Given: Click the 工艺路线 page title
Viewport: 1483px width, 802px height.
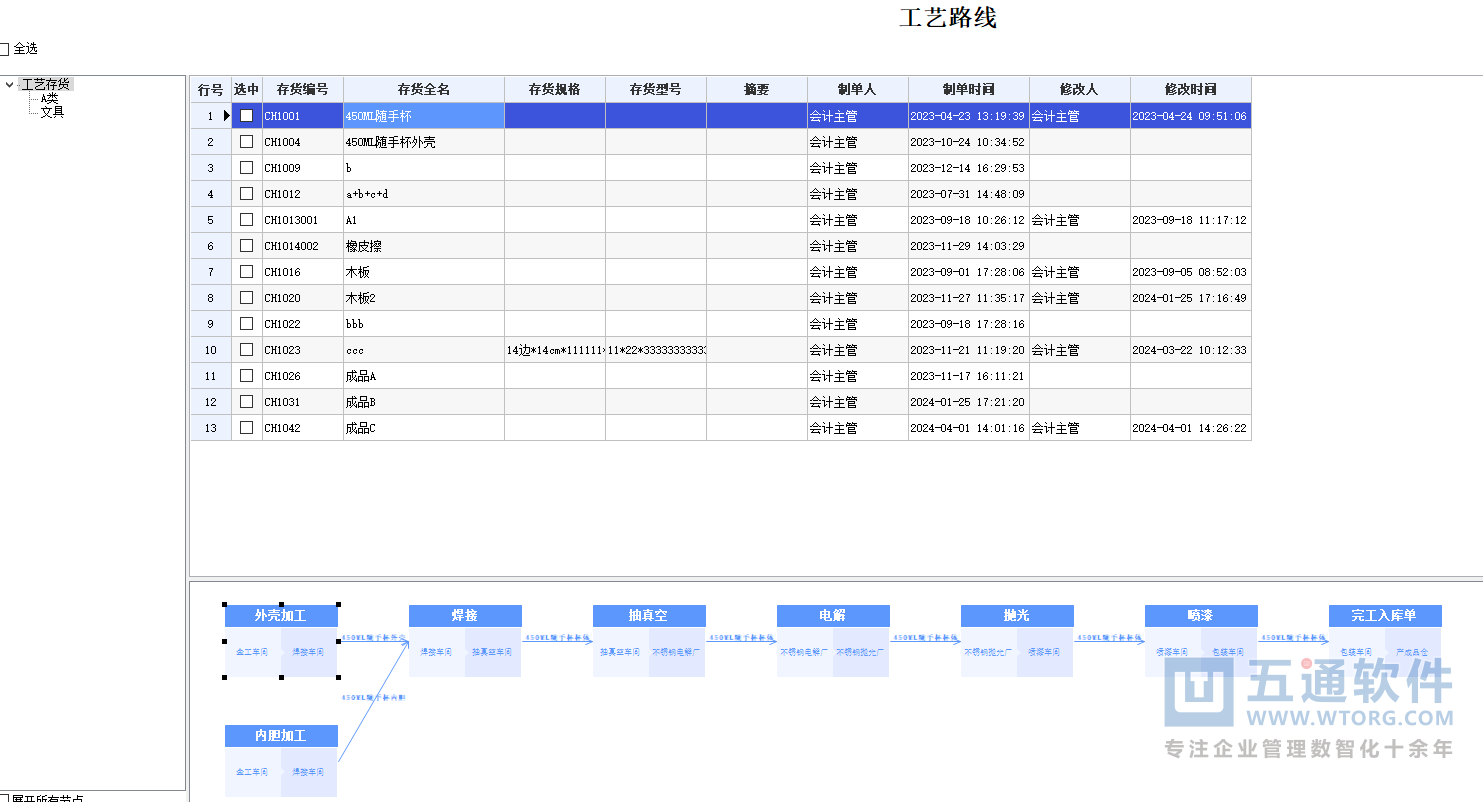Looking at the screenshot, I should point(948,18).
